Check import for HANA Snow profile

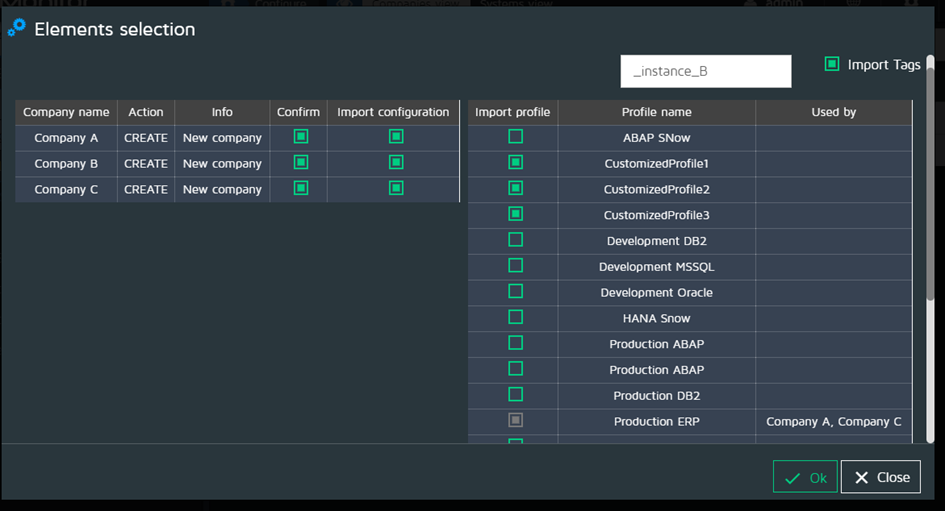[515, 317]
